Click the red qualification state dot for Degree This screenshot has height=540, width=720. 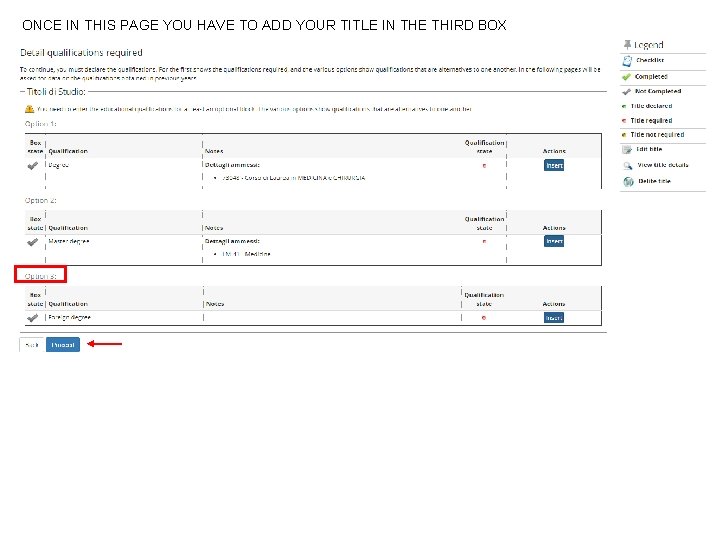point(484,166)
